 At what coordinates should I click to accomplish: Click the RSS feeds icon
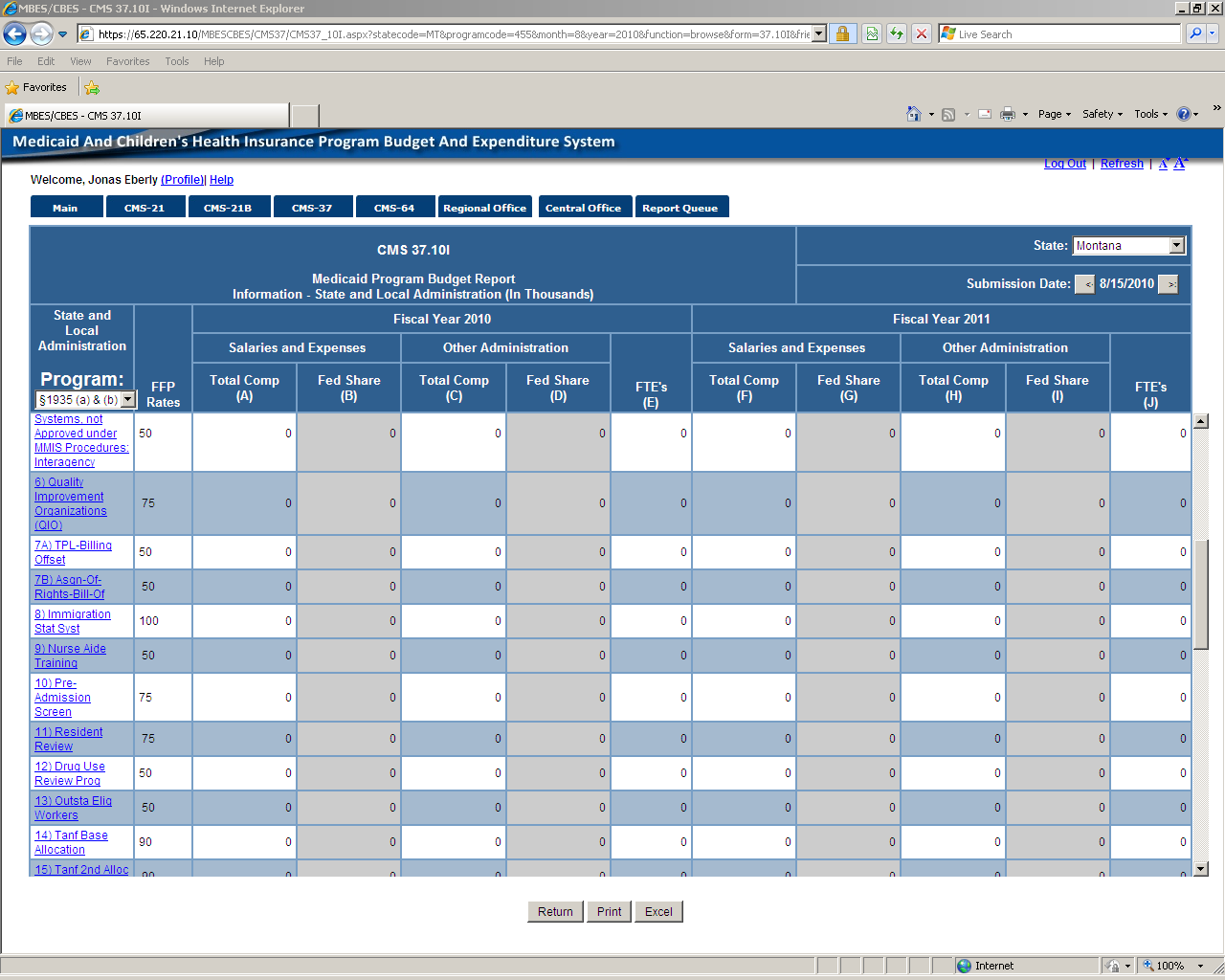(x=948, y=114)
